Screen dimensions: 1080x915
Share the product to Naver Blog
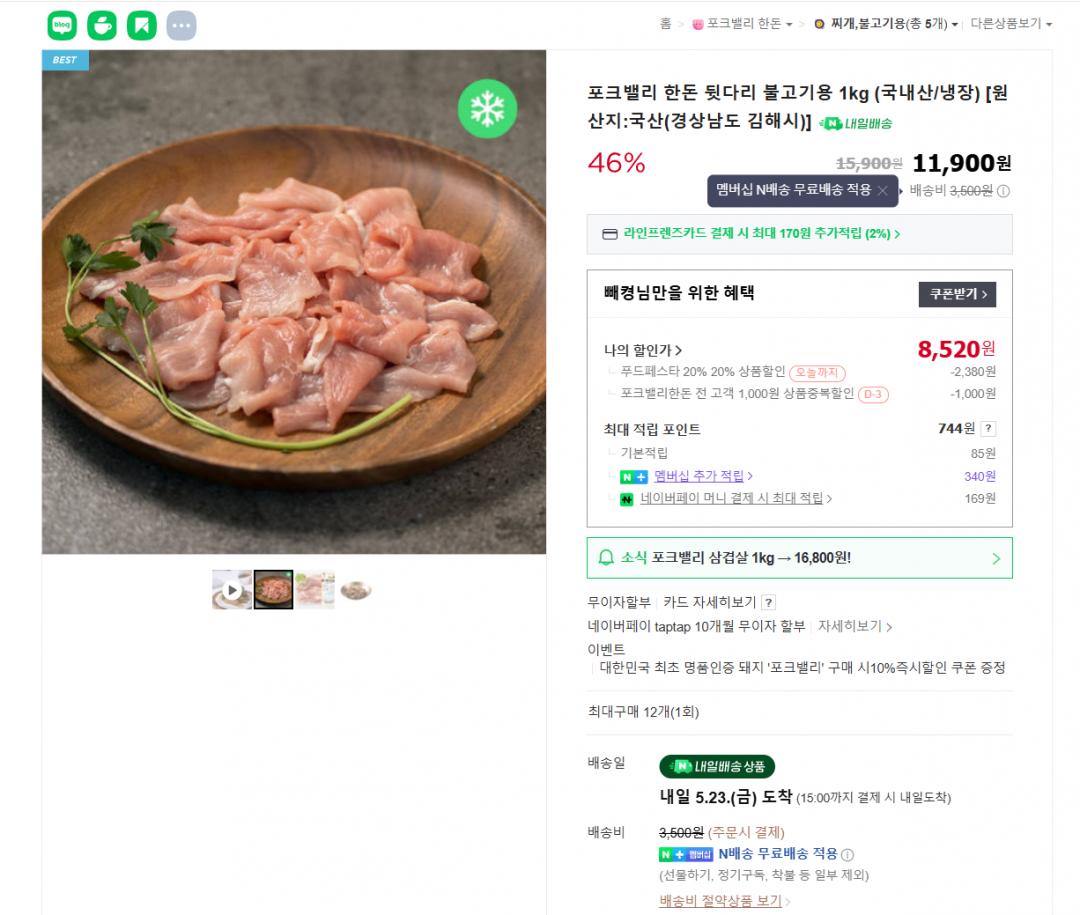62,25
